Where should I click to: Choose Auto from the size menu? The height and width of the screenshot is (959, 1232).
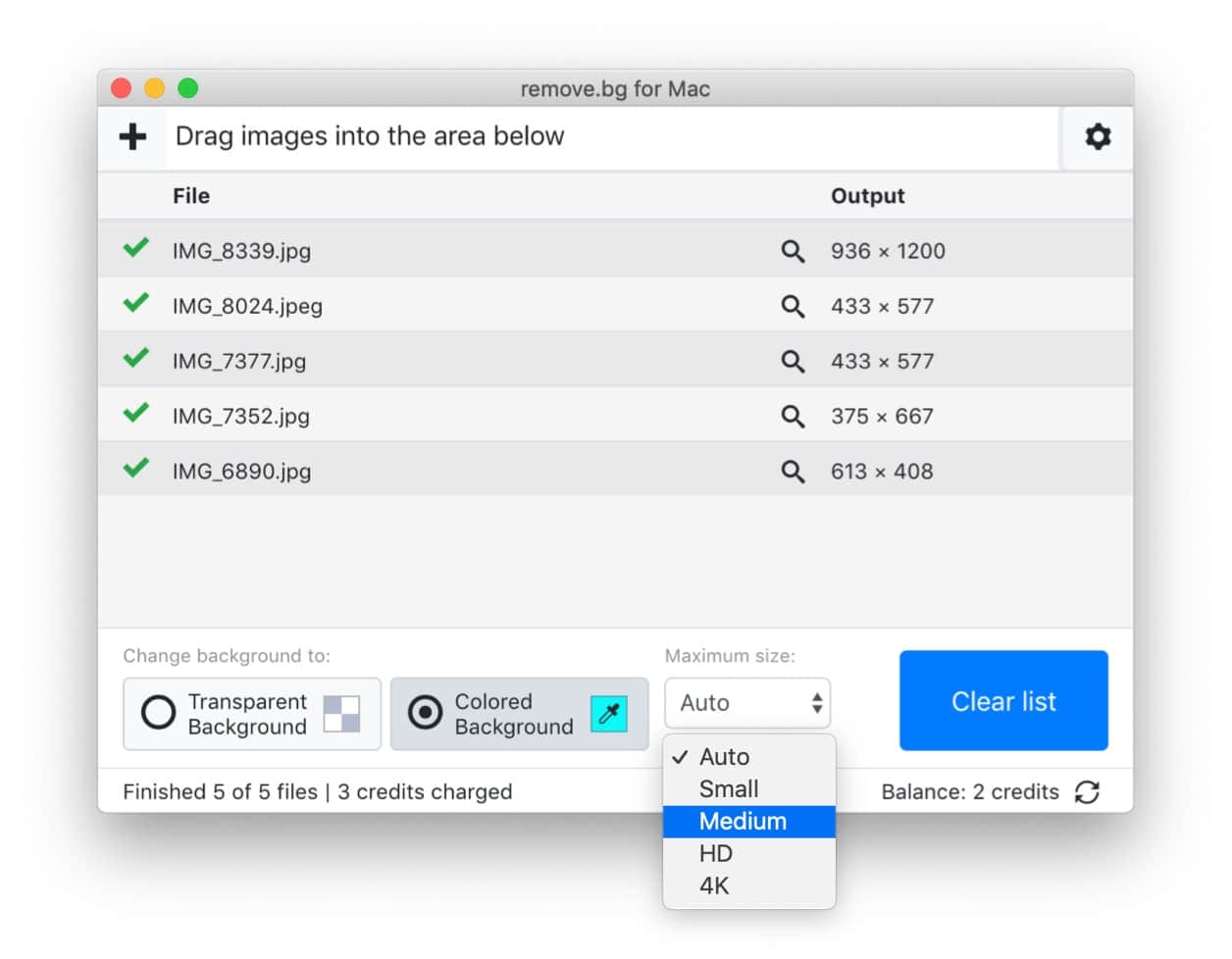pyautogui.click(x=749, y=757)
